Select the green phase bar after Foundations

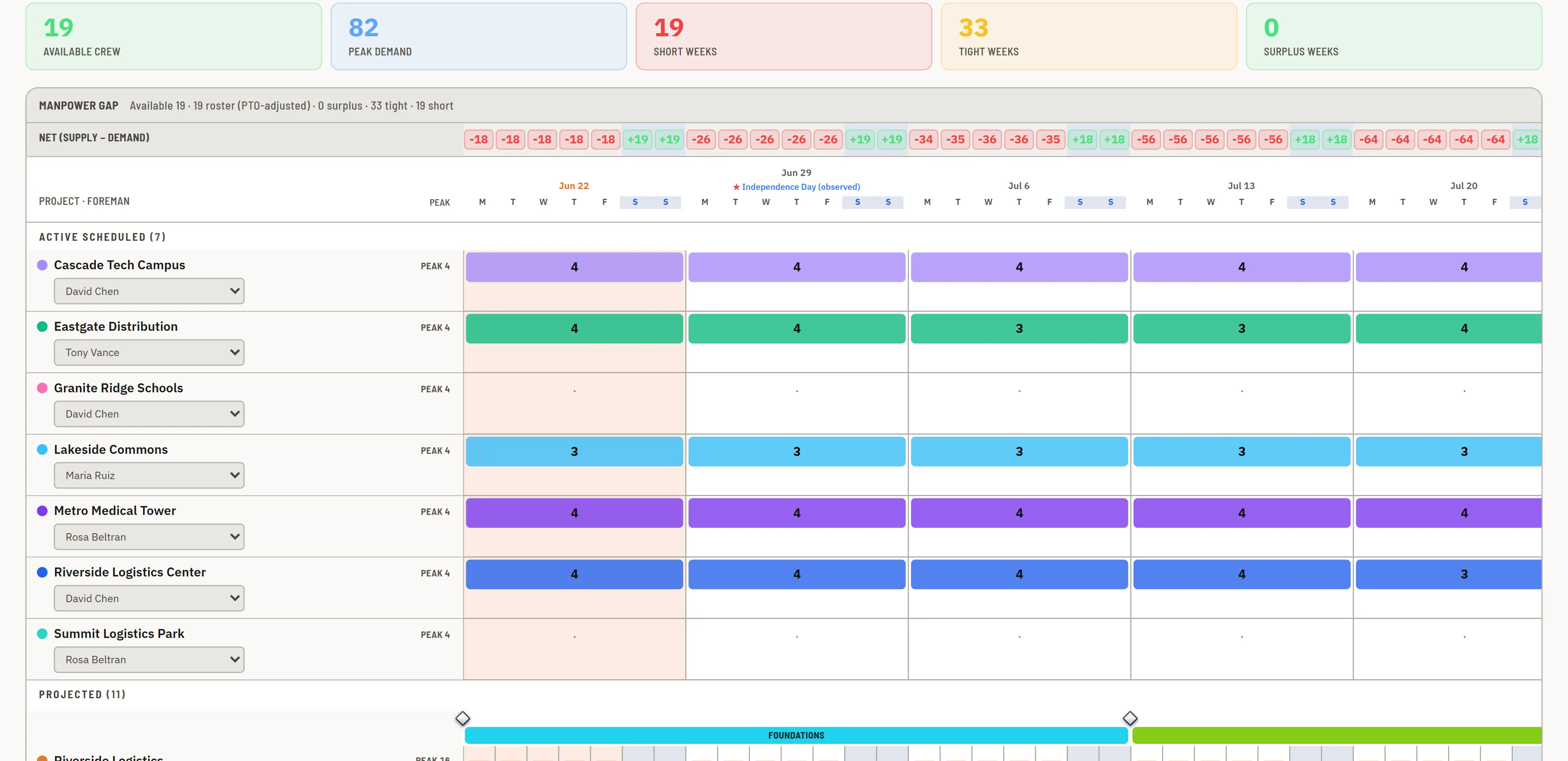coord(1337,735)
